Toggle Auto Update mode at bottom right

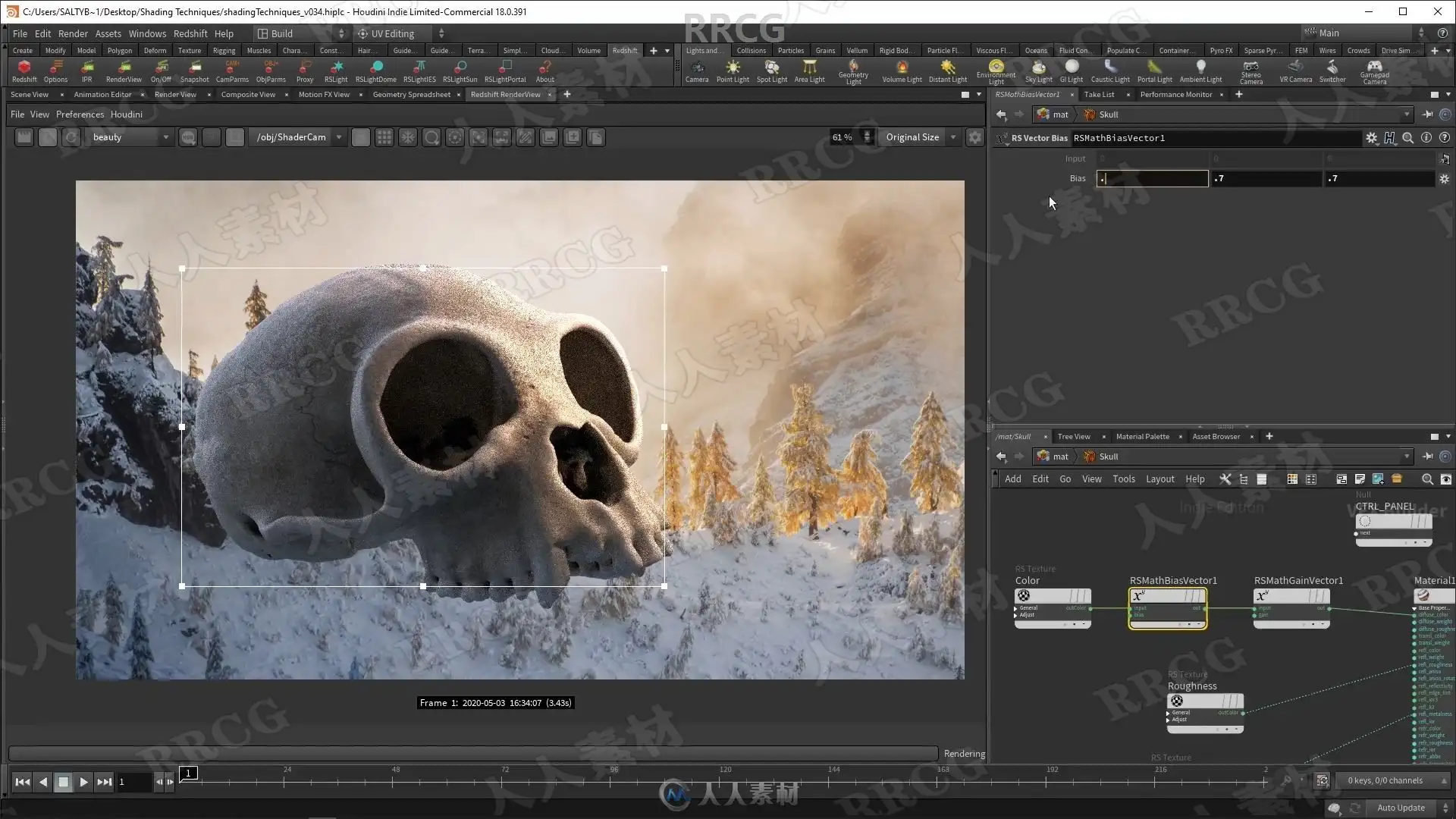(1401, 808)
